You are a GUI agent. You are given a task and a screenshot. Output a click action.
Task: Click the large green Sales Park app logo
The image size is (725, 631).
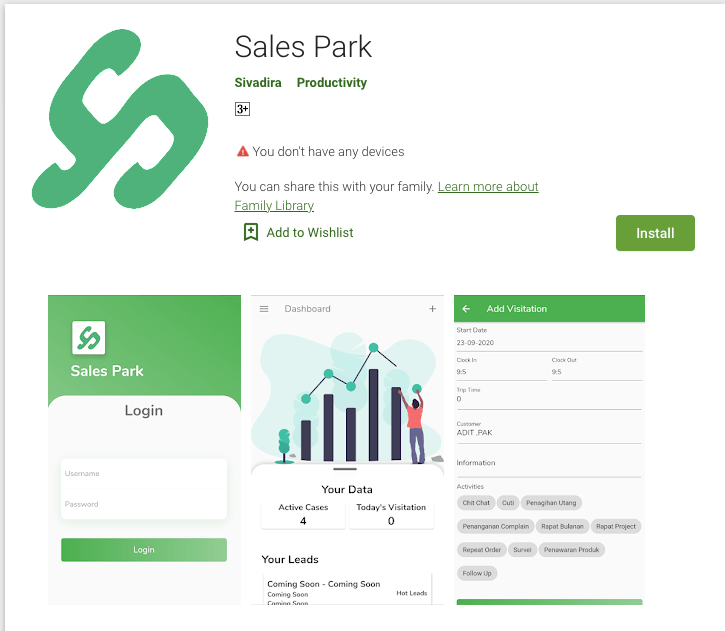[120, 119]
